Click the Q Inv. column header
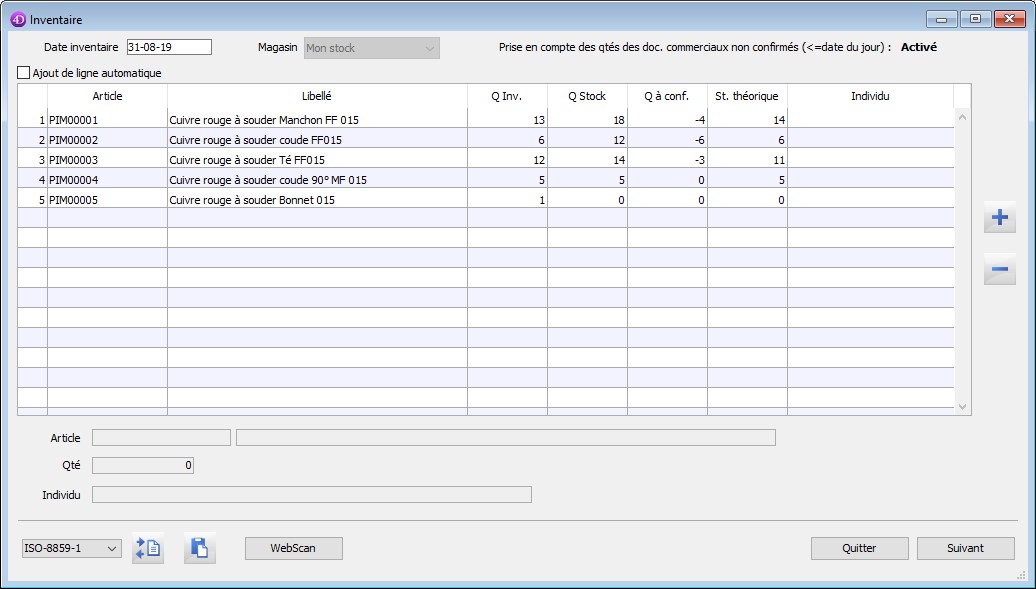1036x589 pixels. pos(506,96)
